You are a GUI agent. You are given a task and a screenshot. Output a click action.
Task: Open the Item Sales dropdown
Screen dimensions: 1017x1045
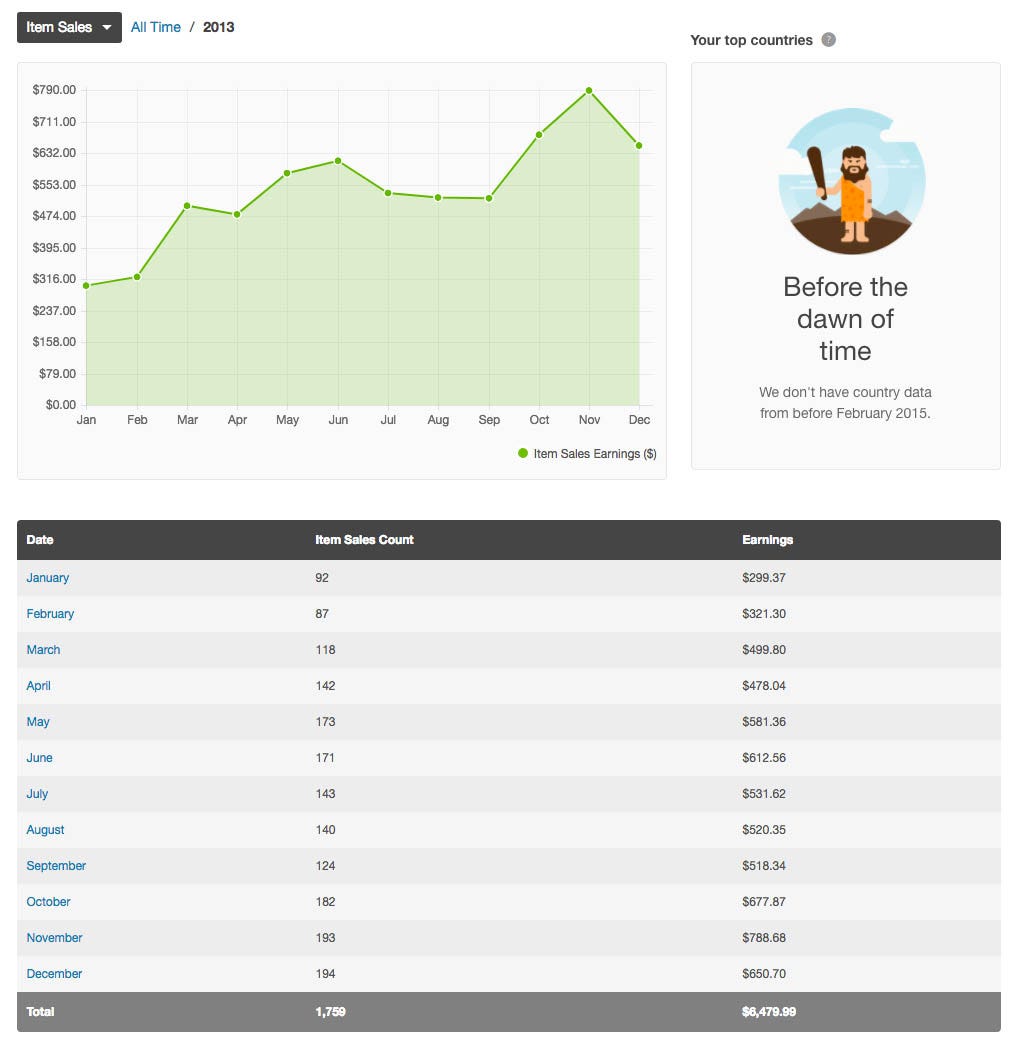tap(69, 27)
